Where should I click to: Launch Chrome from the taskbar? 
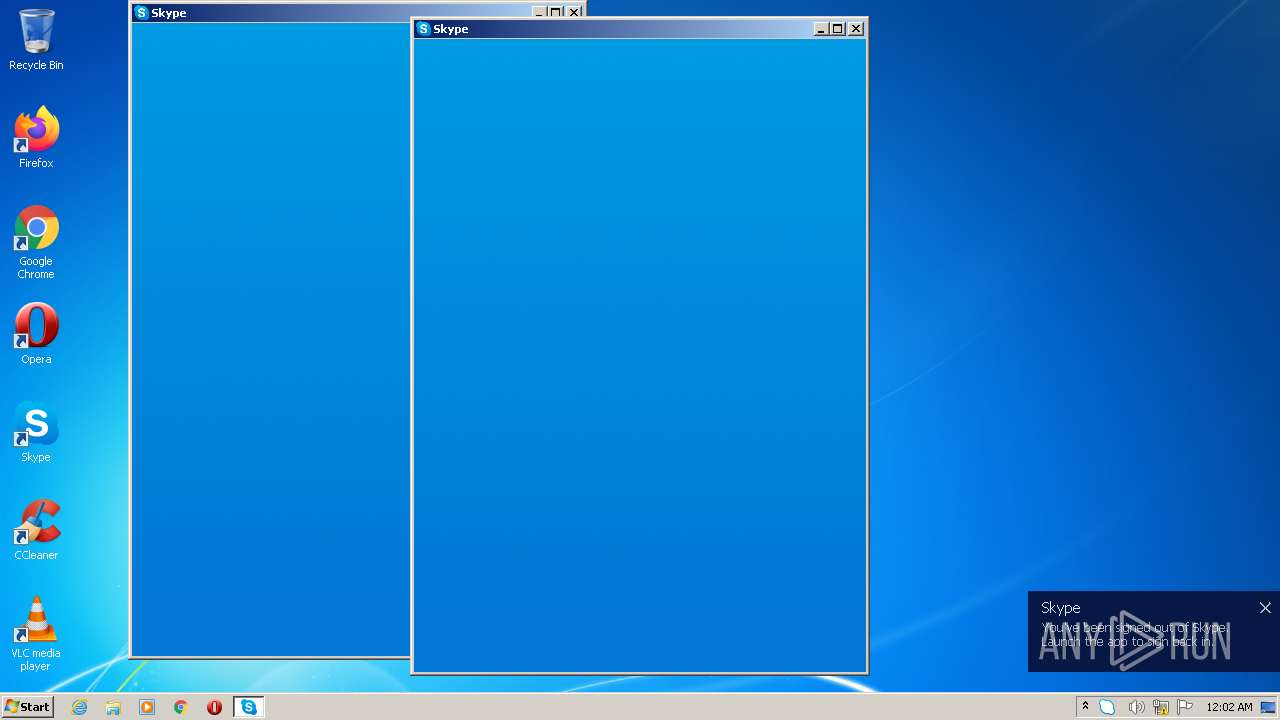coord(181,707)
